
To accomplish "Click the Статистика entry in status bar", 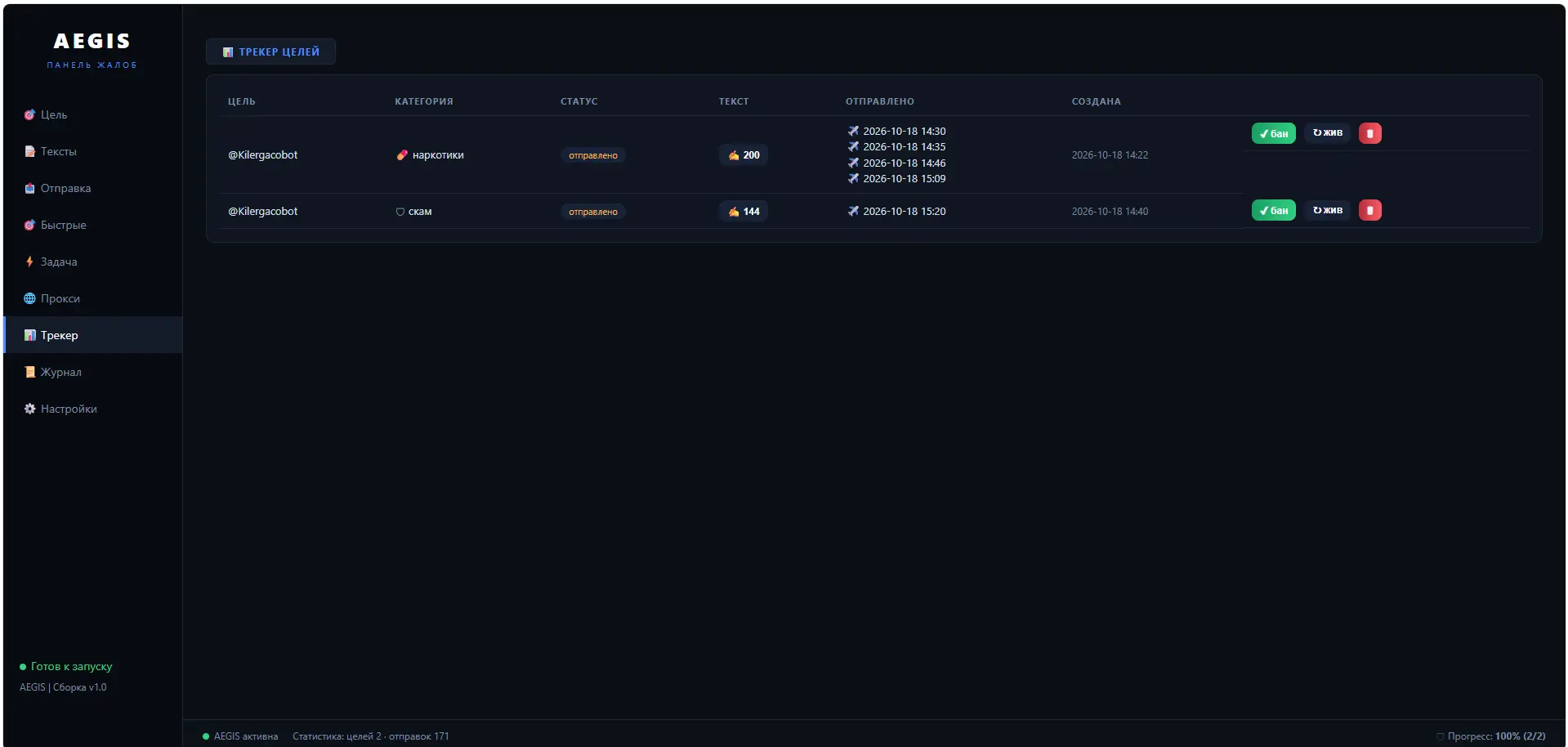I will coord(371,736).
